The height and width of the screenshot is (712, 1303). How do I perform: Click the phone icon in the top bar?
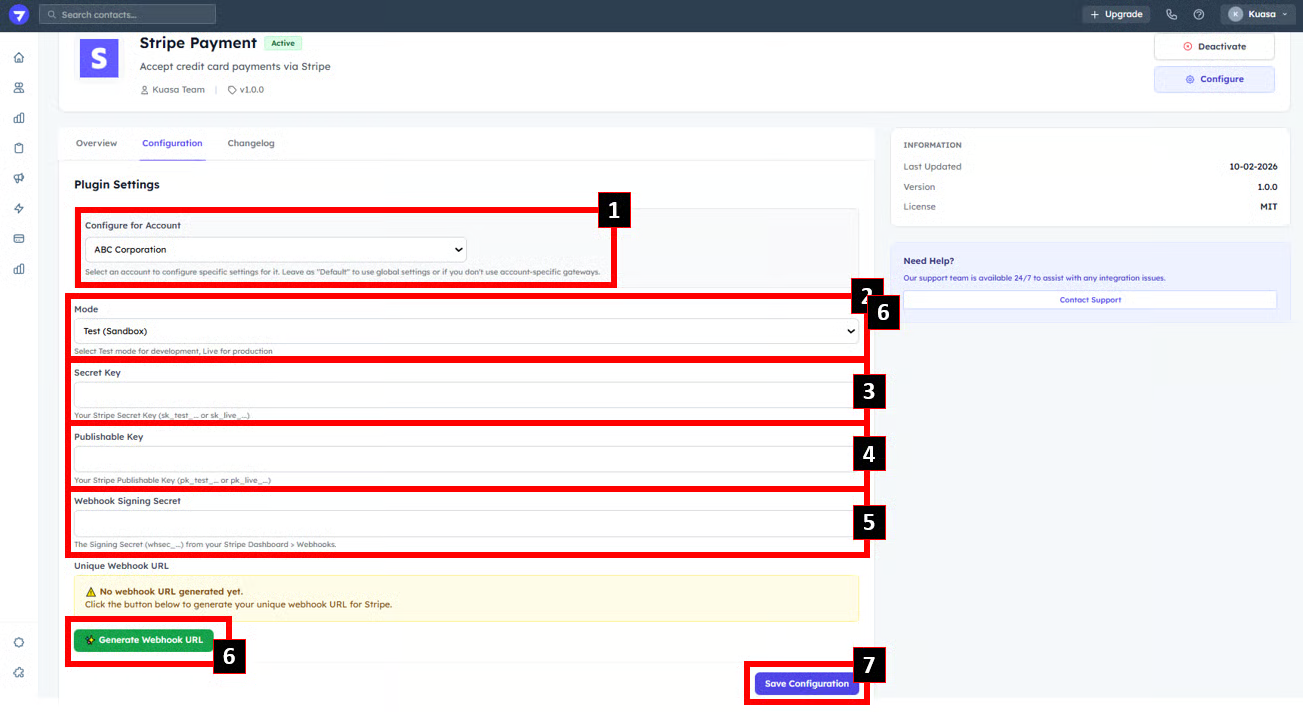point(1171,14)
